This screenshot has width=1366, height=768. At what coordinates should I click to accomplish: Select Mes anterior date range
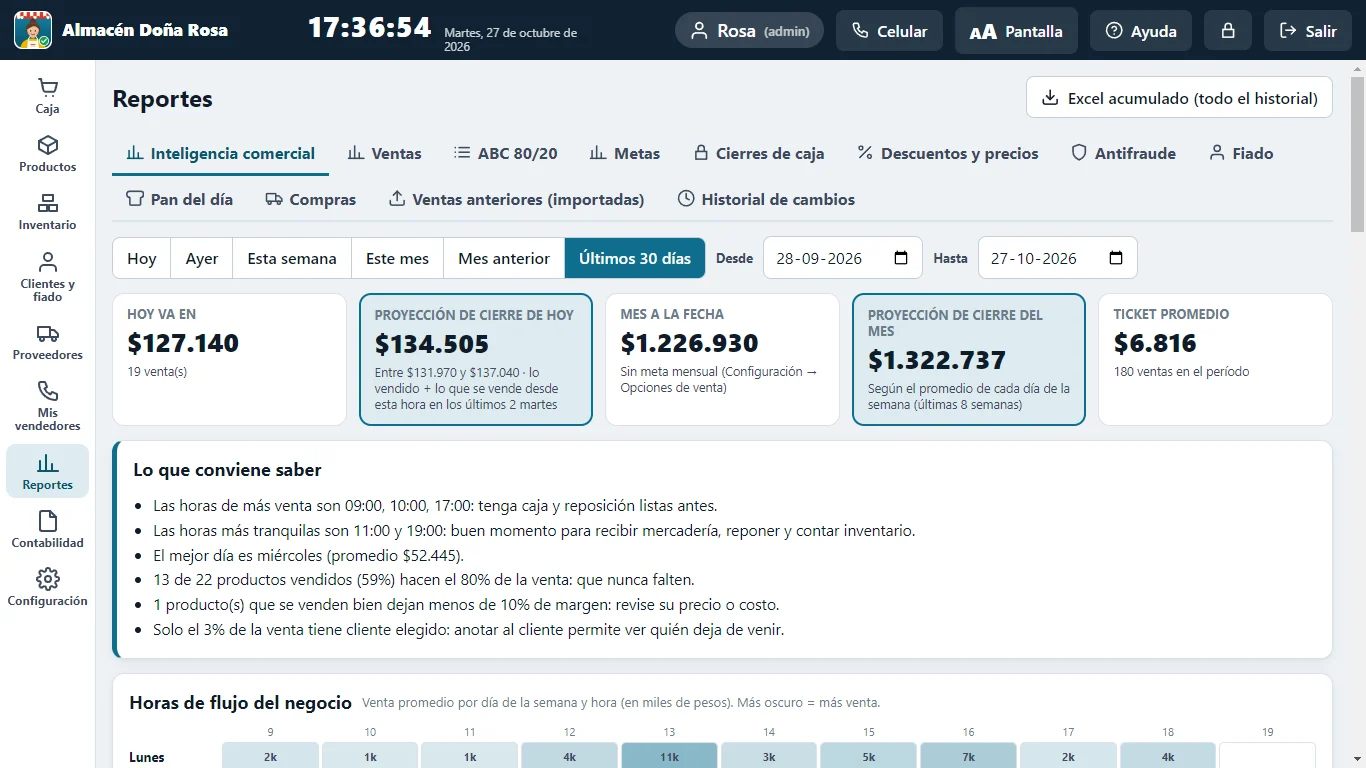(504, 258)
